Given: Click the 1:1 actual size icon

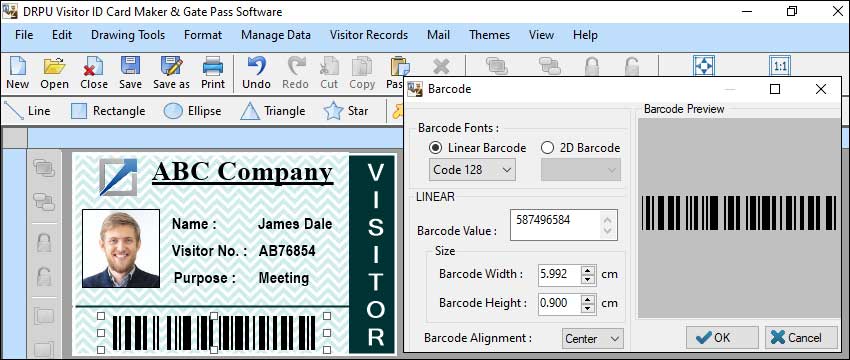Looking at the screenshot, I should [x=780, y=66].
